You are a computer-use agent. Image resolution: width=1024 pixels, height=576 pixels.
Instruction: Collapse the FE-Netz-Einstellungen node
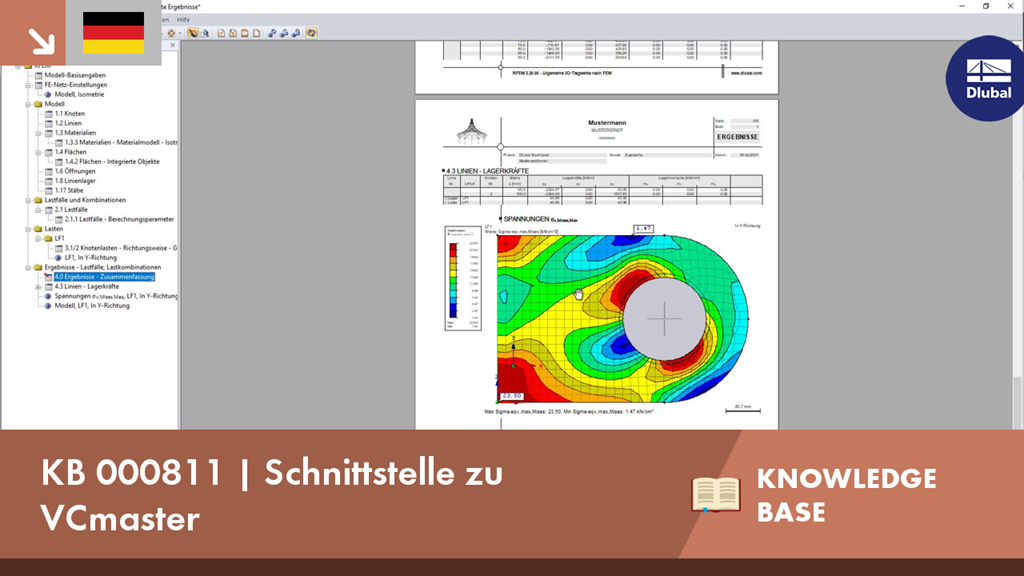click(28, 85)
